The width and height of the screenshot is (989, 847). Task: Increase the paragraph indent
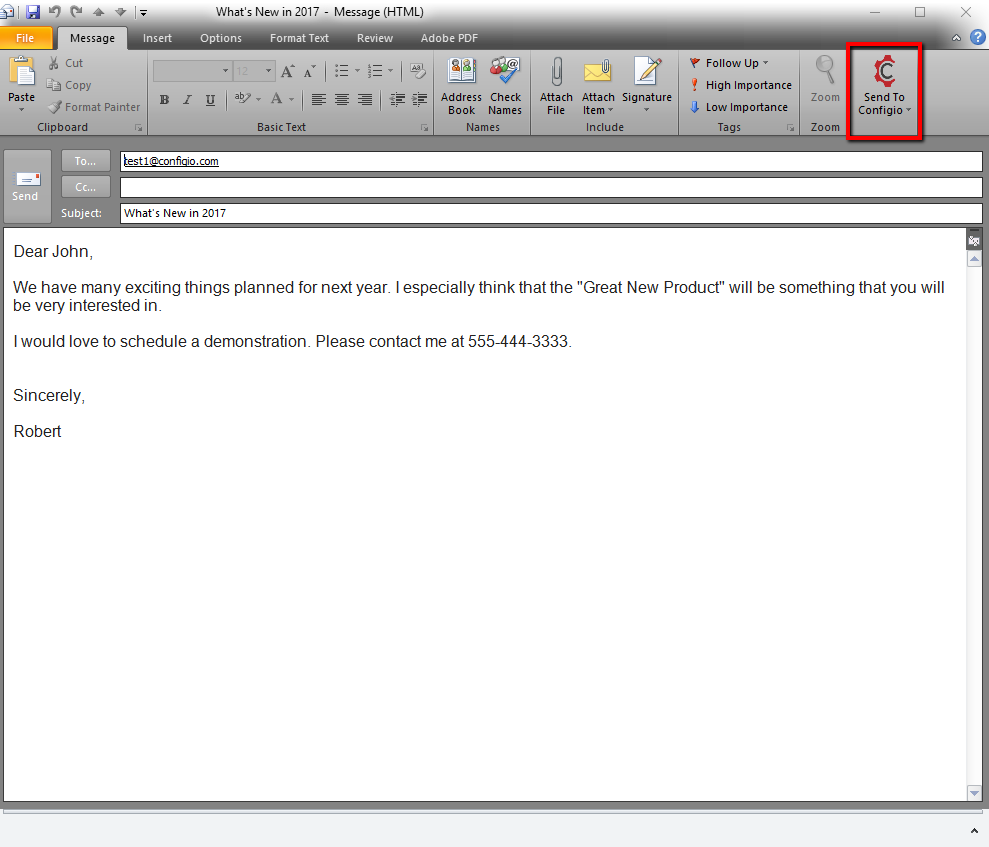[x=419, y=100]
